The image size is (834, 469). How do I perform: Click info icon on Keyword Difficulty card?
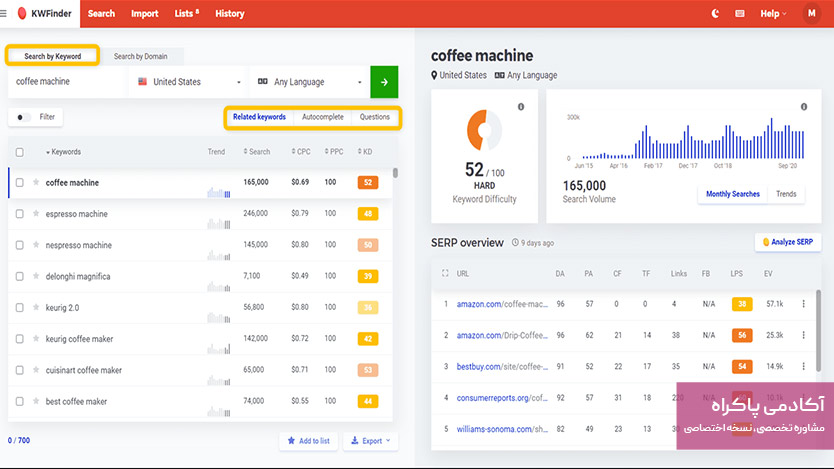click(521, 107)
